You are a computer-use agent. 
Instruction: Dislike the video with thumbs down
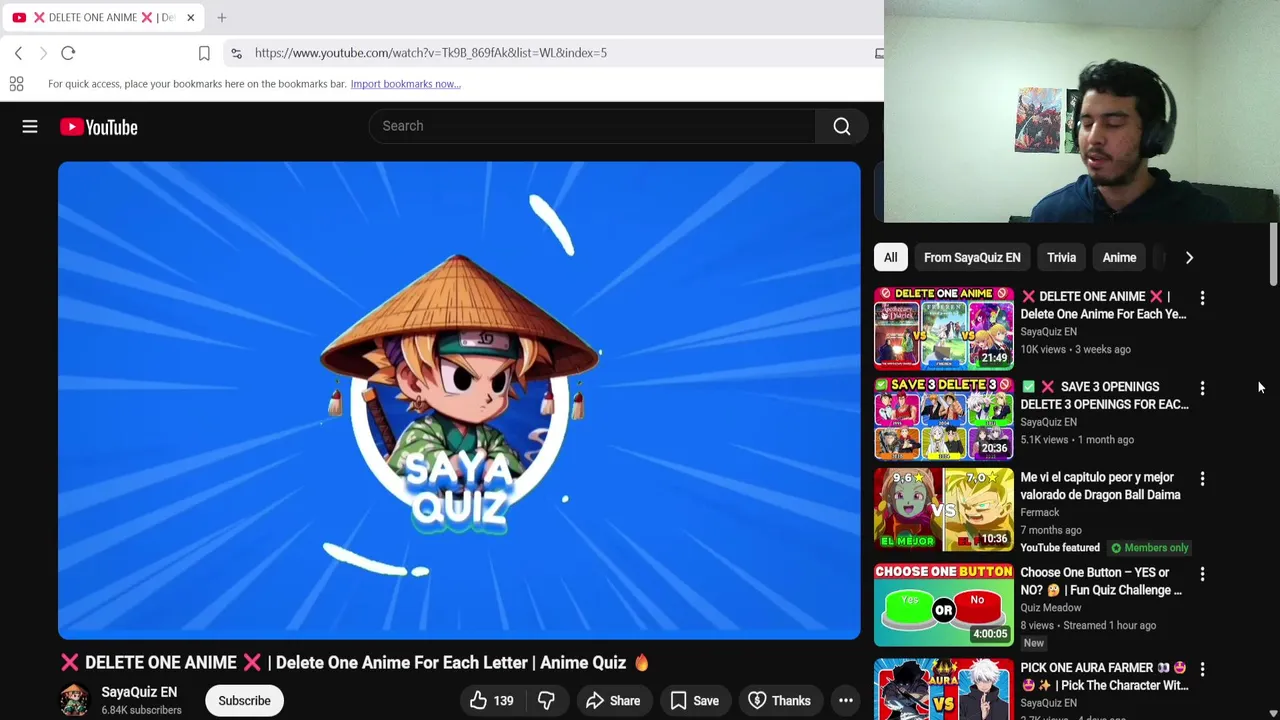[x=546, y=701]
